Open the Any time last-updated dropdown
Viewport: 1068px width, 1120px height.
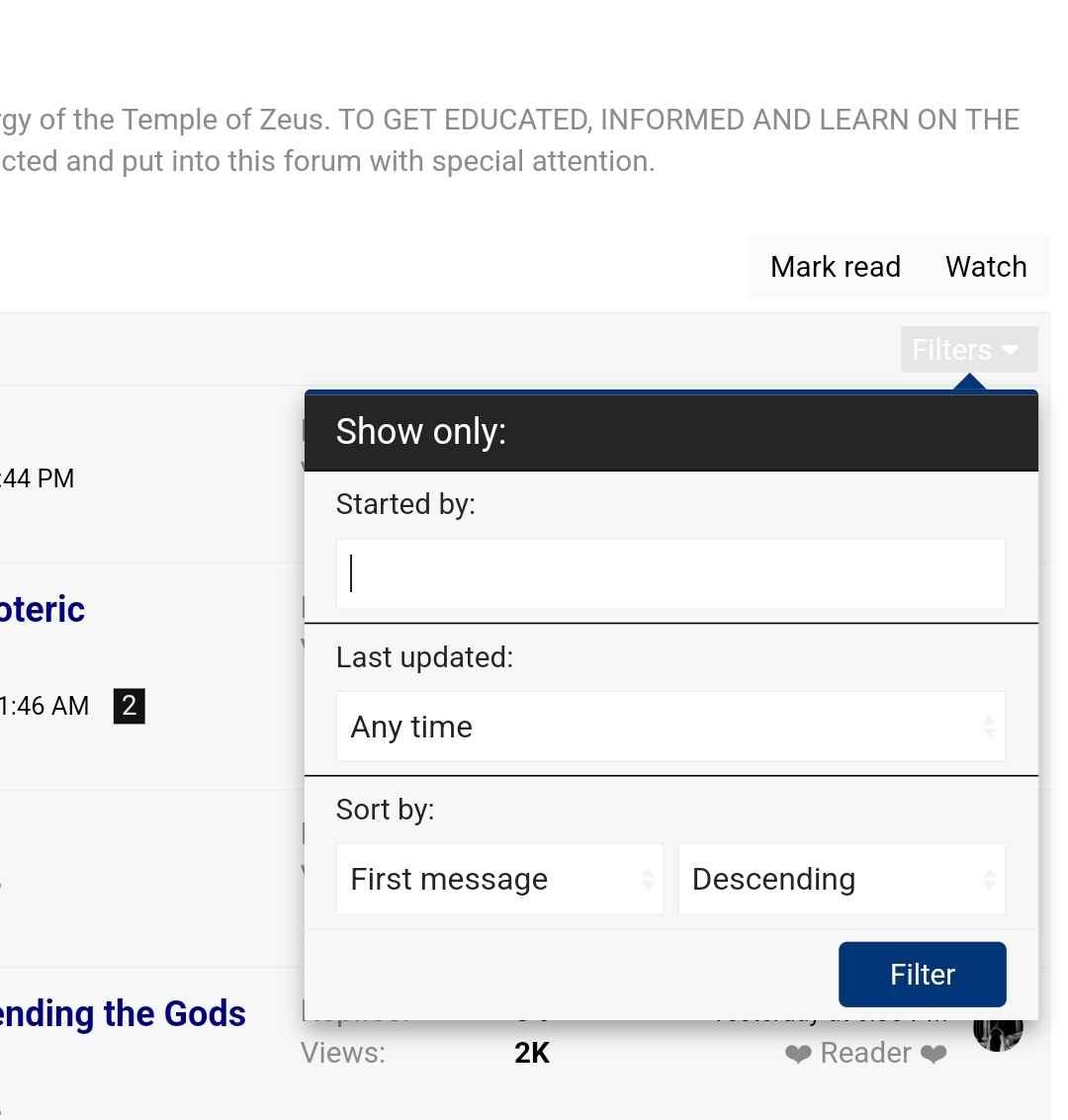pyautogui.click(x=670, y=727)
